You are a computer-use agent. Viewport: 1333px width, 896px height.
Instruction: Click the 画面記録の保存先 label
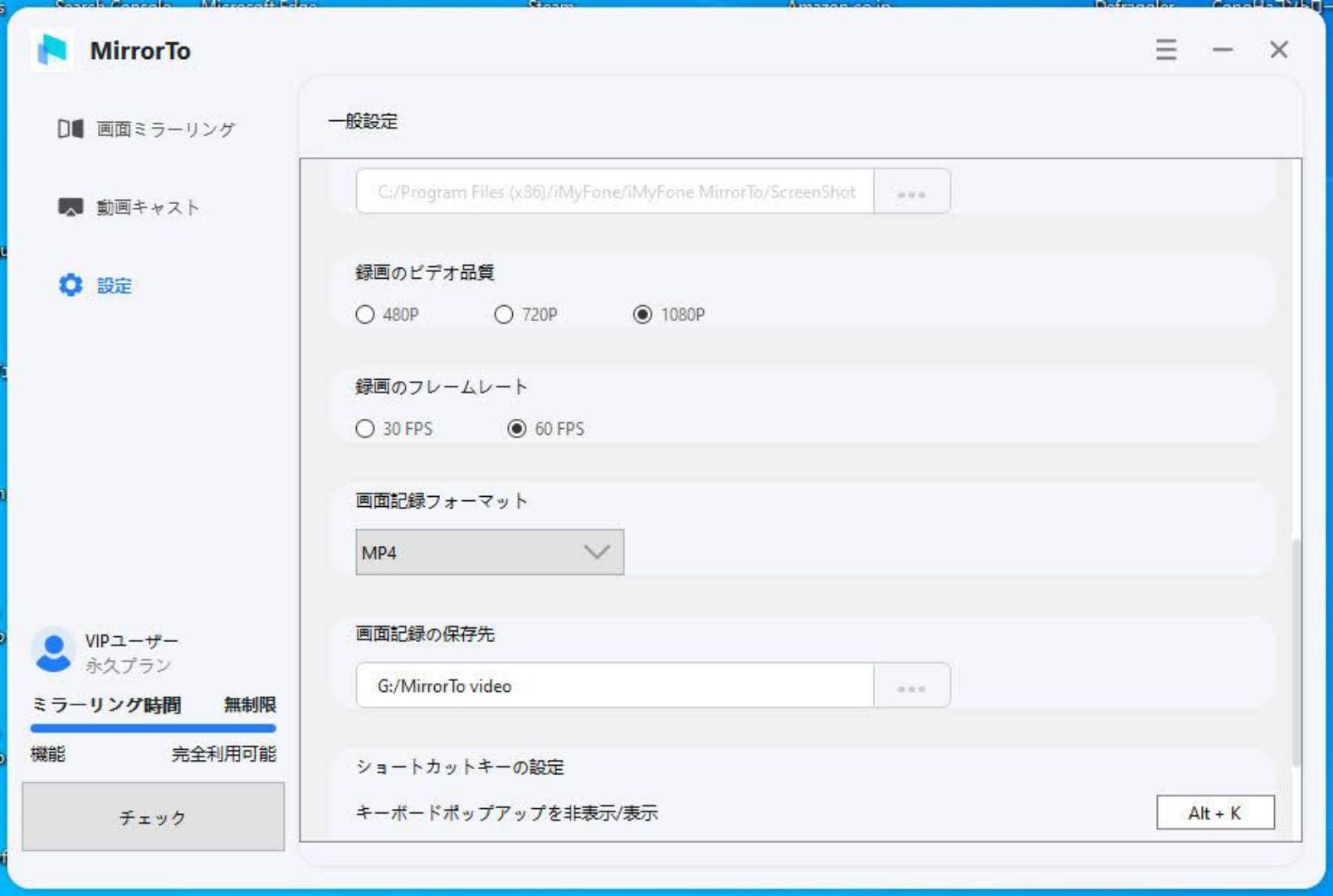[425, 635]
